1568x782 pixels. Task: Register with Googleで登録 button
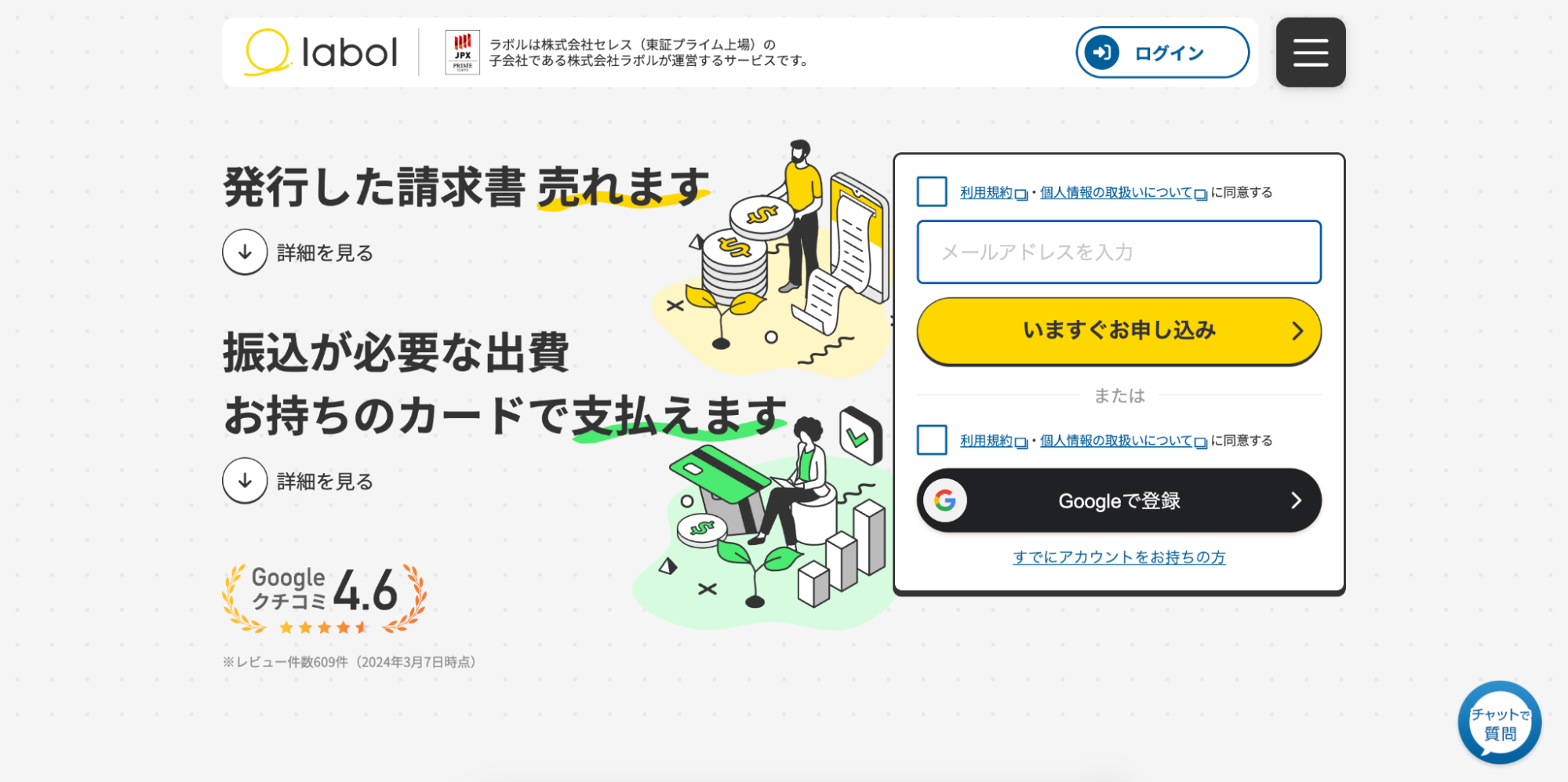1119,500
